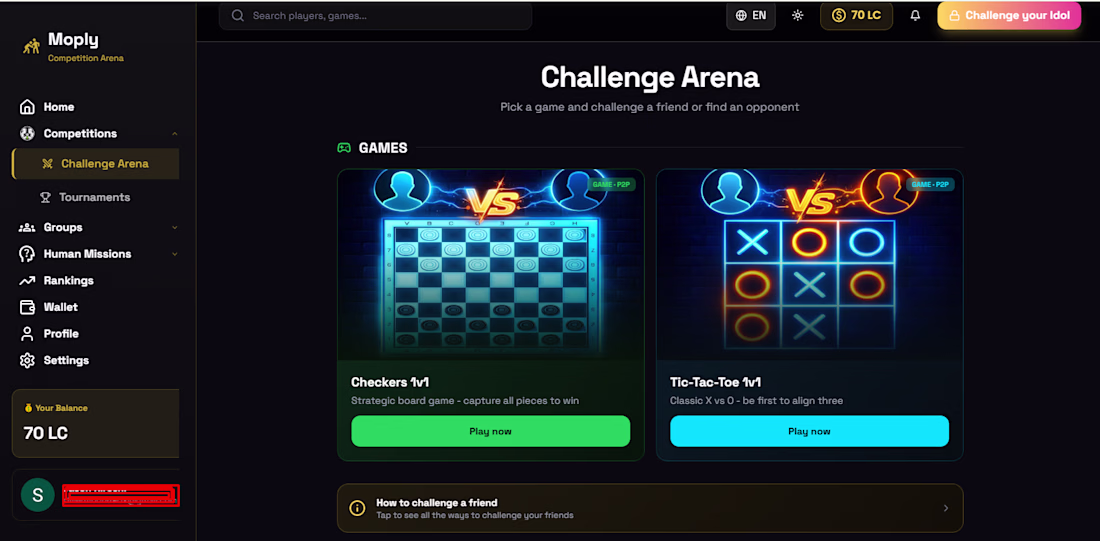1100x541 pixels.
Task: Click the Search players, games field
Action: tap(375, 15)
